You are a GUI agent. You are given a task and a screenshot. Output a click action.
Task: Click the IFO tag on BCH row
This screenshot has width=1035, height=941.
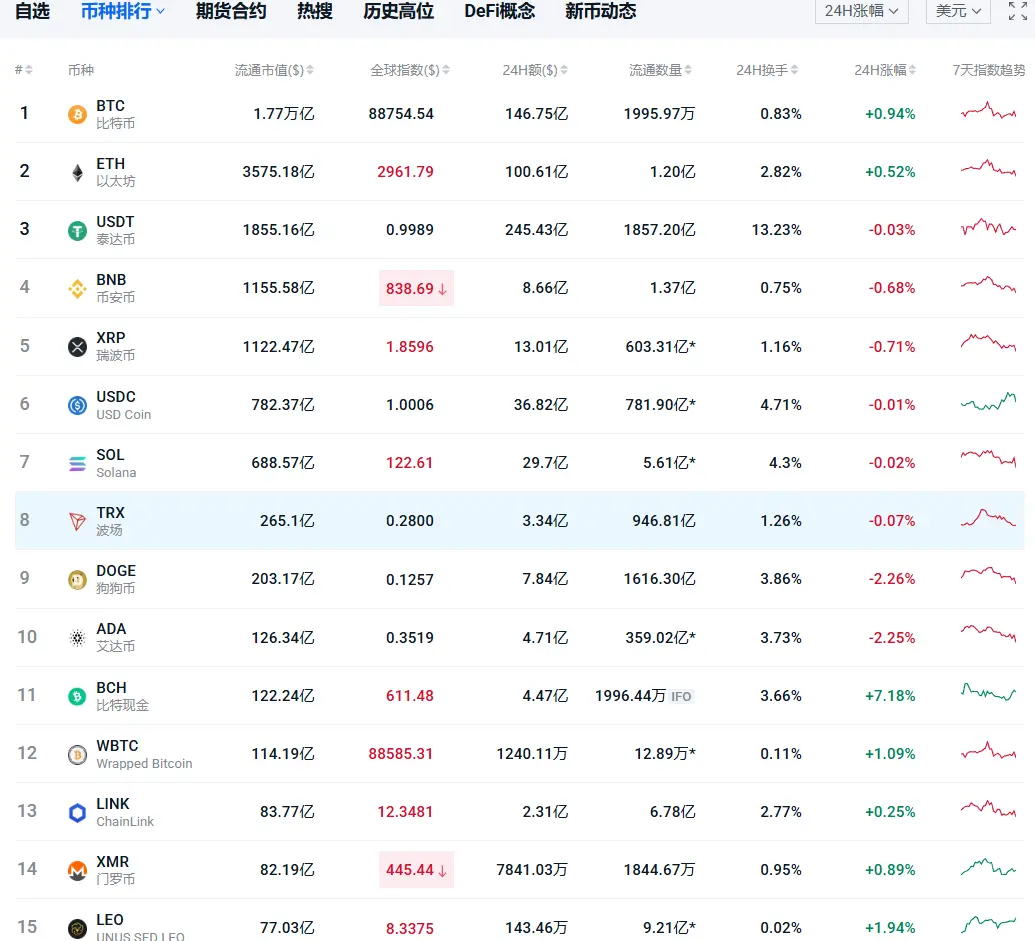coord(681,696)
